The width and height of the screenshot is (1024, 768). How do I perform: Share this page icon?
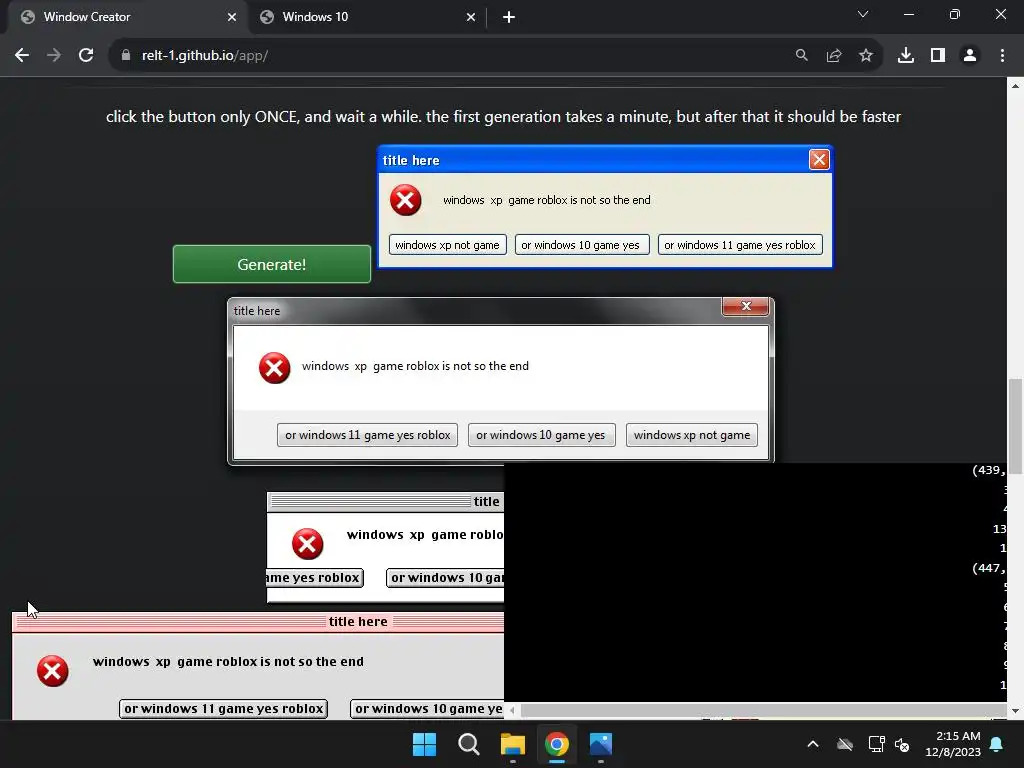834,56
